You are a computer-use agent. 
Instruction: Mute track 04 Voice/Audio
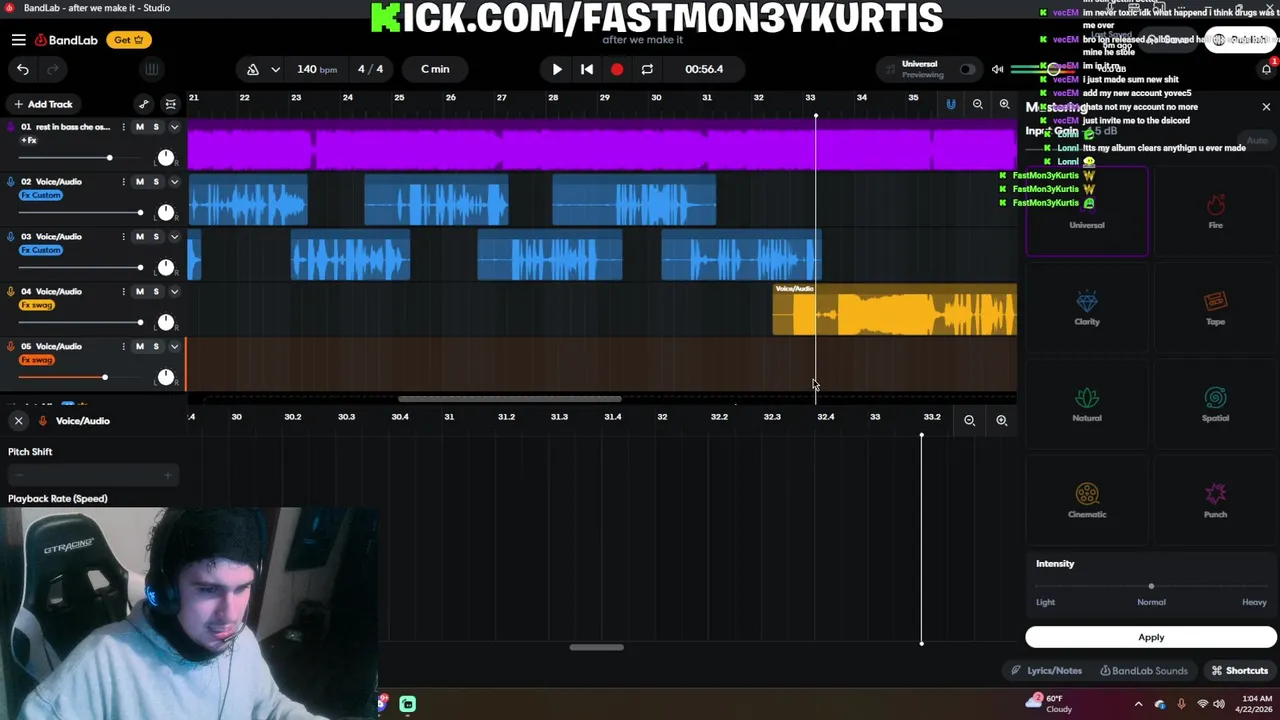coord(140,292)
